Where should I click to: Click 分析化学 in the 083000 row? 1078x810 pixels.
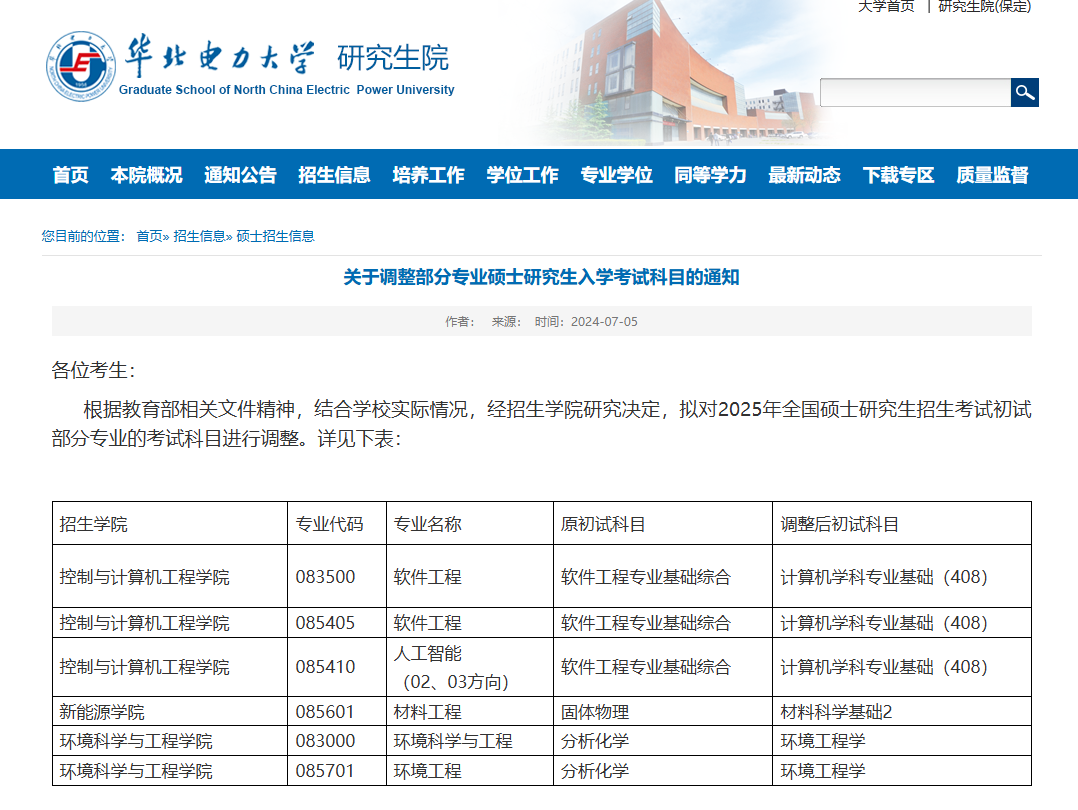coord(595,741)
